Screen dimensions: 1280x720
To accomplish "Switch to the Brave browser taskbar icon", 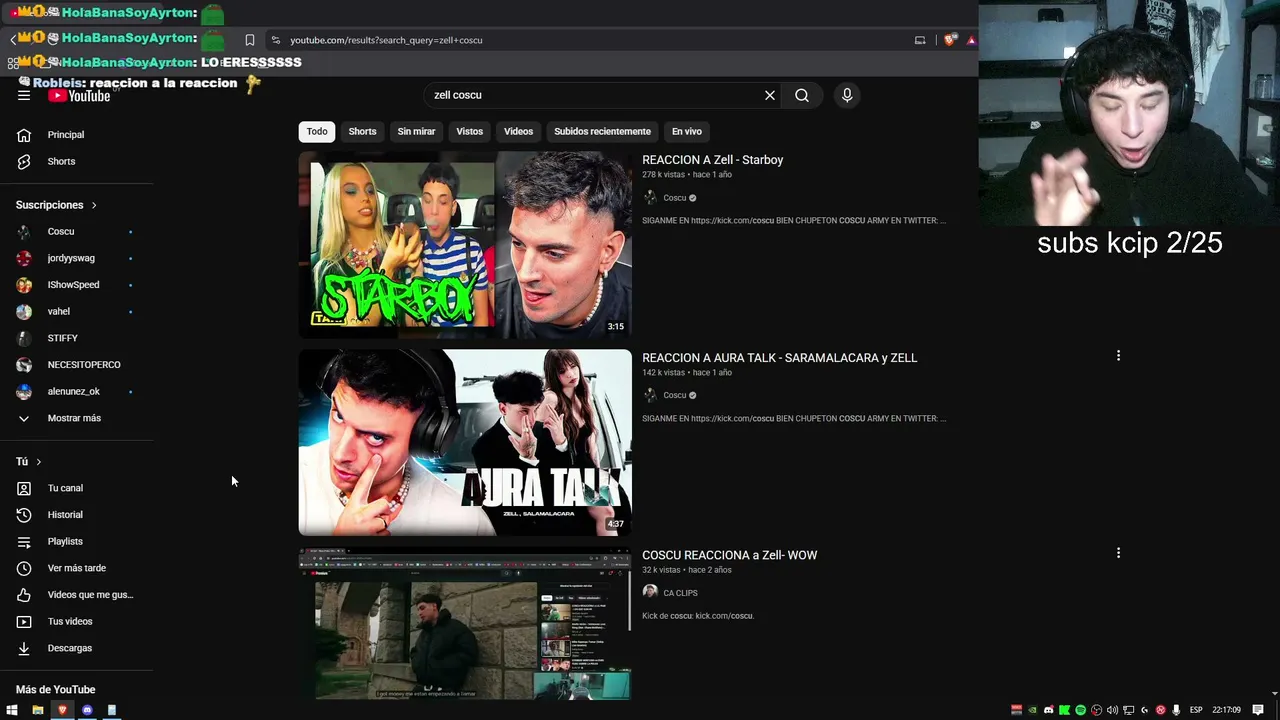I will pos(62,710).
